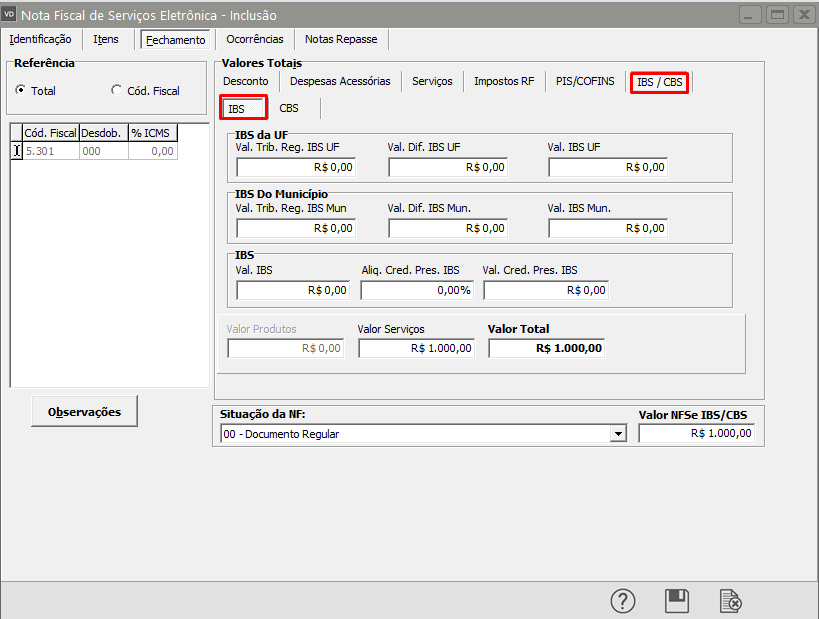Expand the Situação da NF dropdown
The height and width of the screenshot is (619, 819).
click(618, 434)
